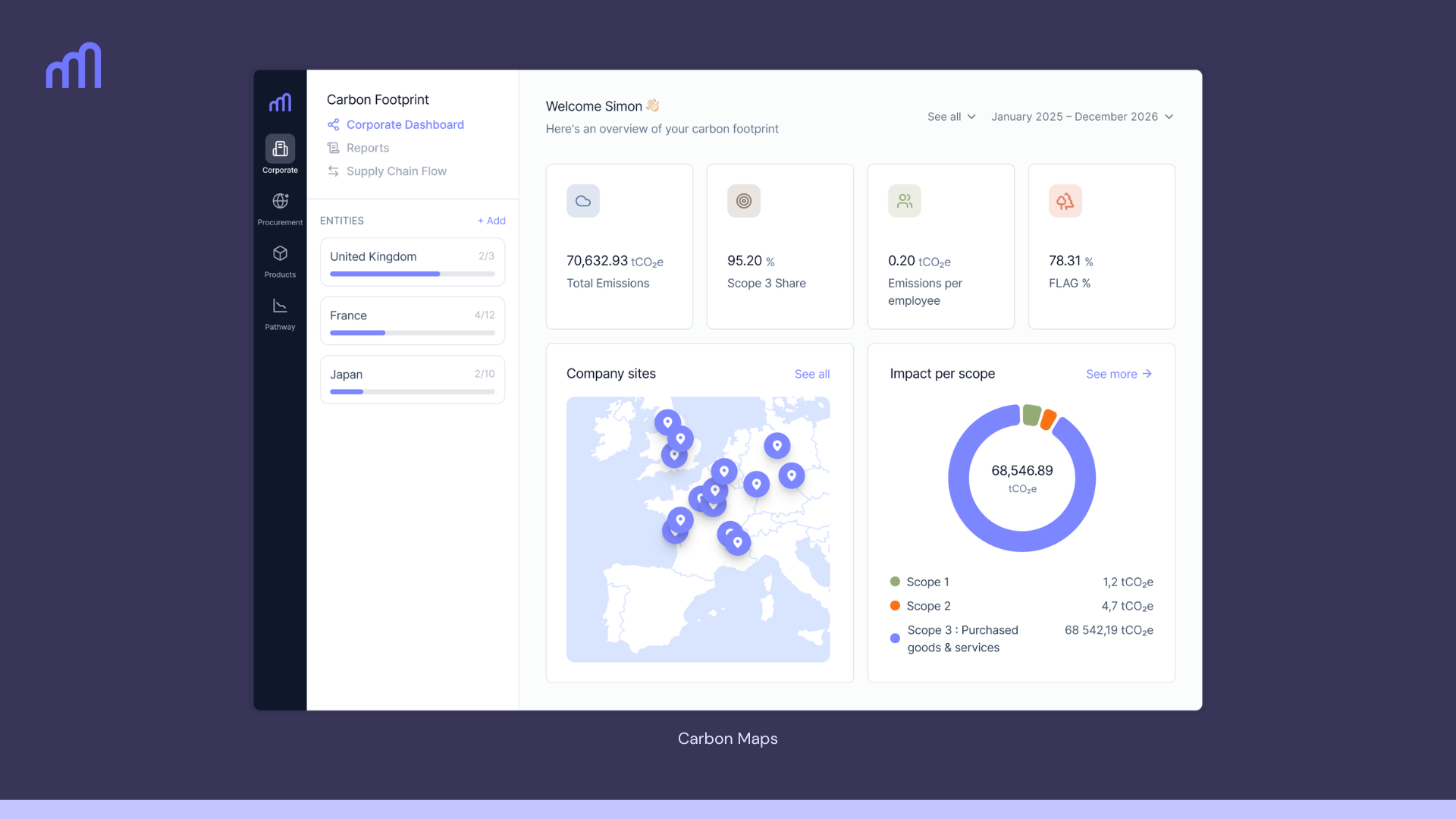Switch to the Reports page
Viewport: 1456px width, 819px height.
coord(367,147)
